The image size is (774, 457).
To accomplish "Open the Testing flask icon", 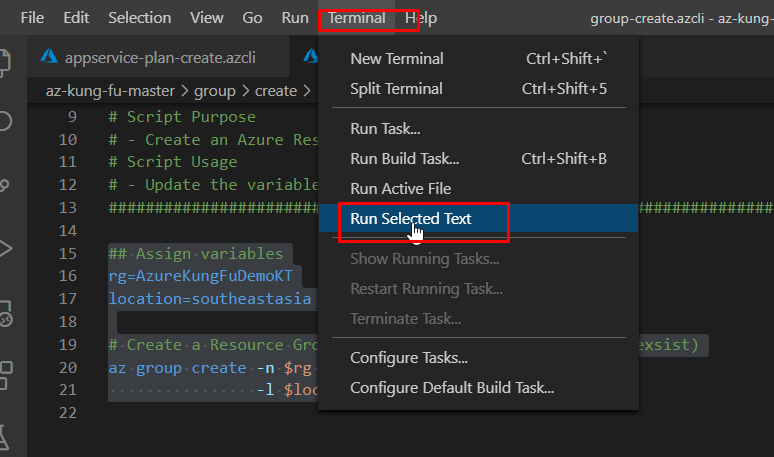I will click(8, 437).
